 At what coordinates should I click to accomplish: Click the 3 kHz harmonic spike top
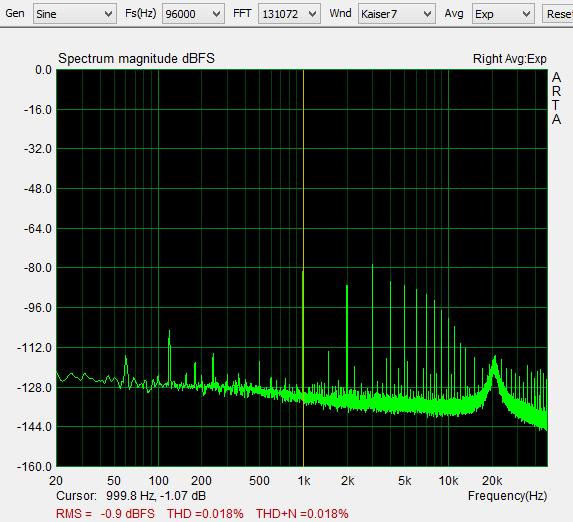point(372,265)
